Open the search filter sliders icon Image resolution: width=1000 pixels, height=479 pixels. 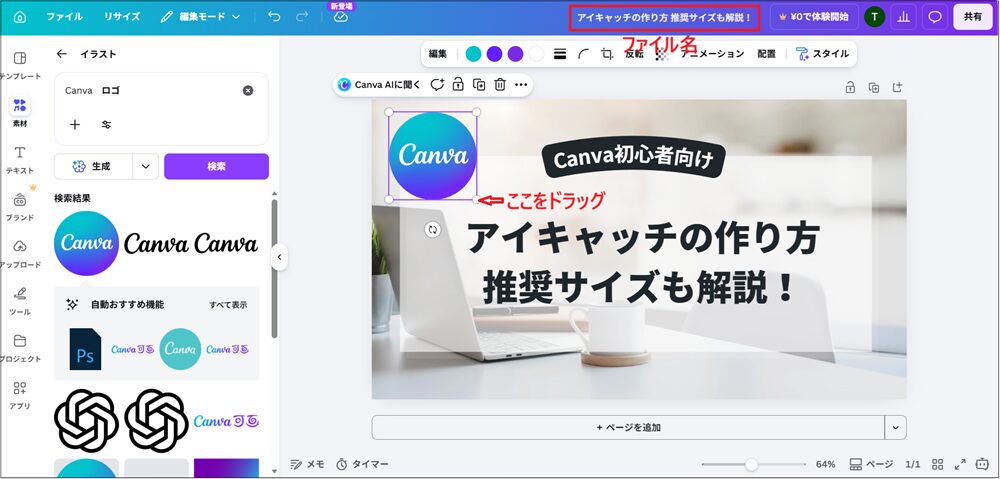coord(107,124)
